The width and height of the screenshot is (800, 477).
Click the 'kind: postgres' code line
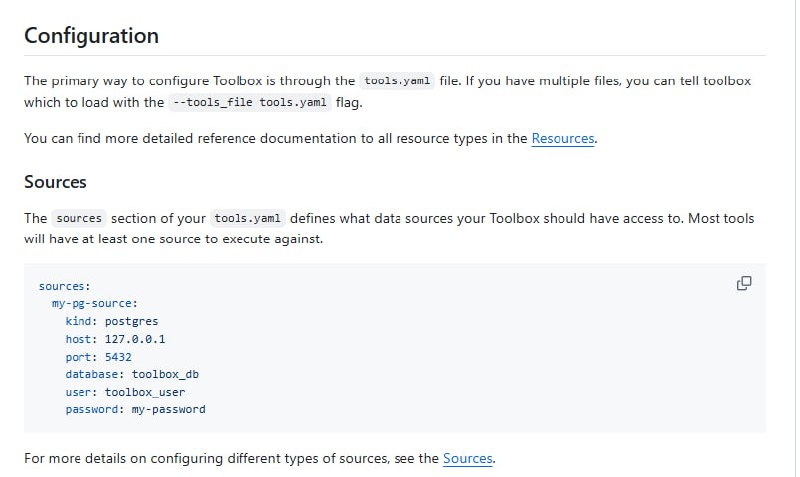112,321
